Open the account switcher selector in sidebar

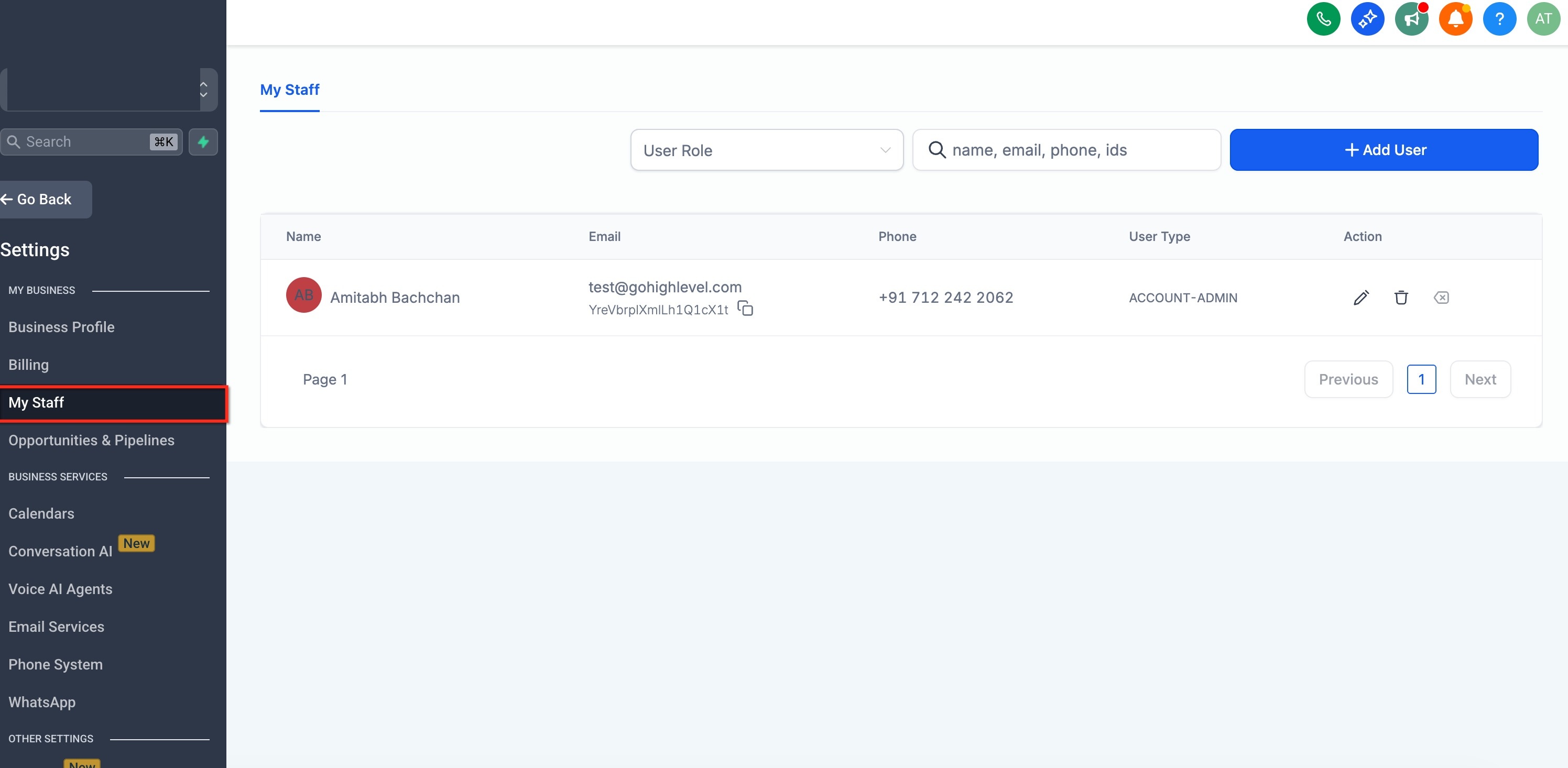click(x=108, y=90)
